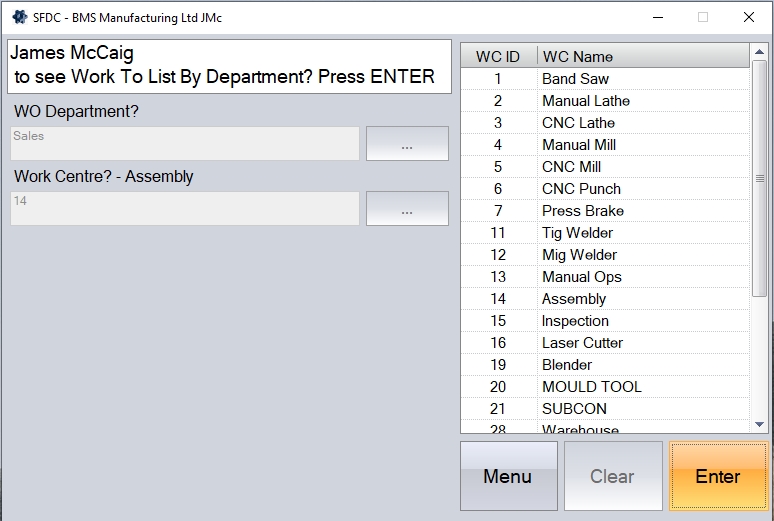
Task: Choose MOULD TOOL in the list
Action: coord(591,387)
